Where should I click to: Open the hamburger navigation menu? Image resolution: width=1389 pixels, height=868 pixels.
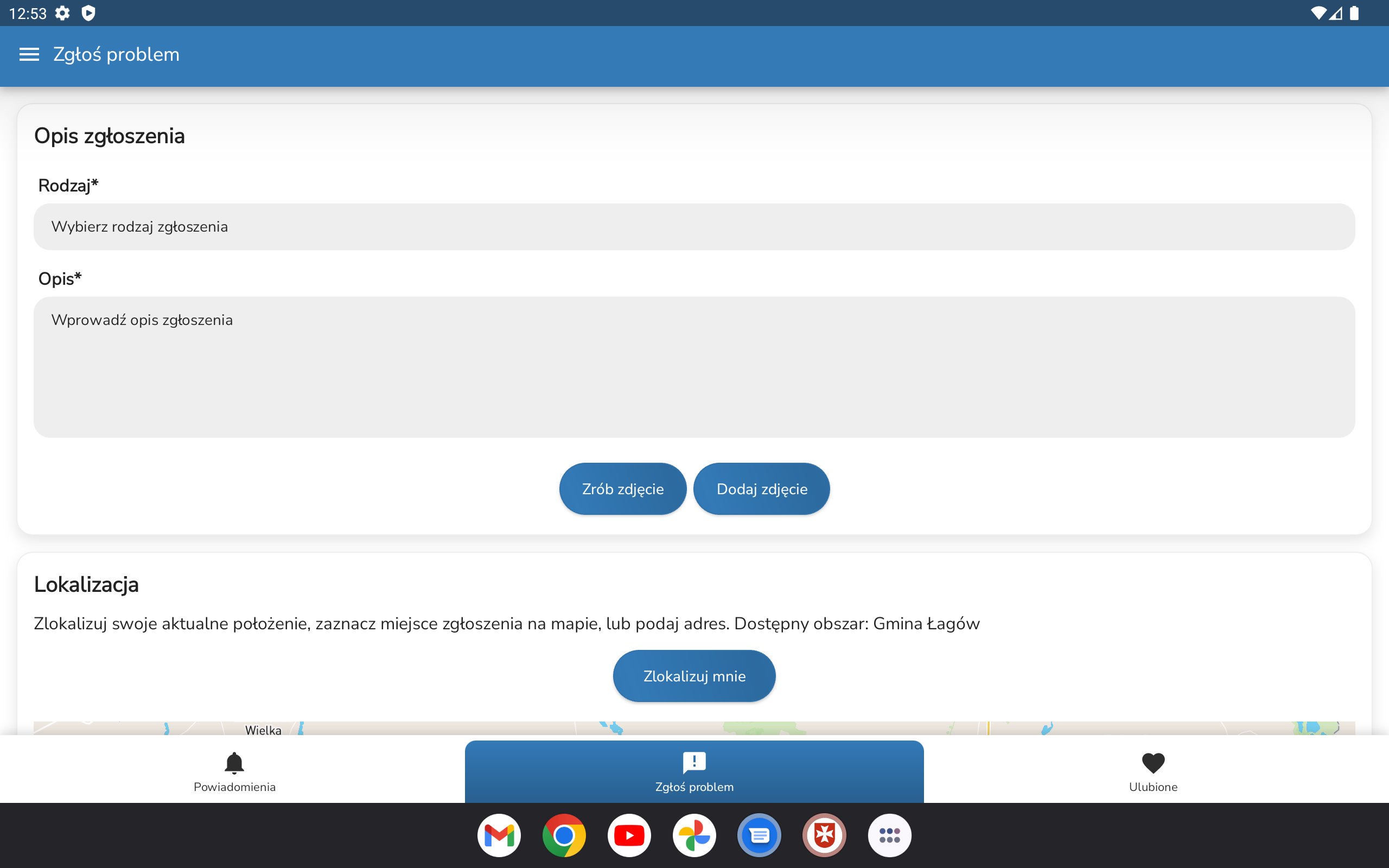[29, 55]
